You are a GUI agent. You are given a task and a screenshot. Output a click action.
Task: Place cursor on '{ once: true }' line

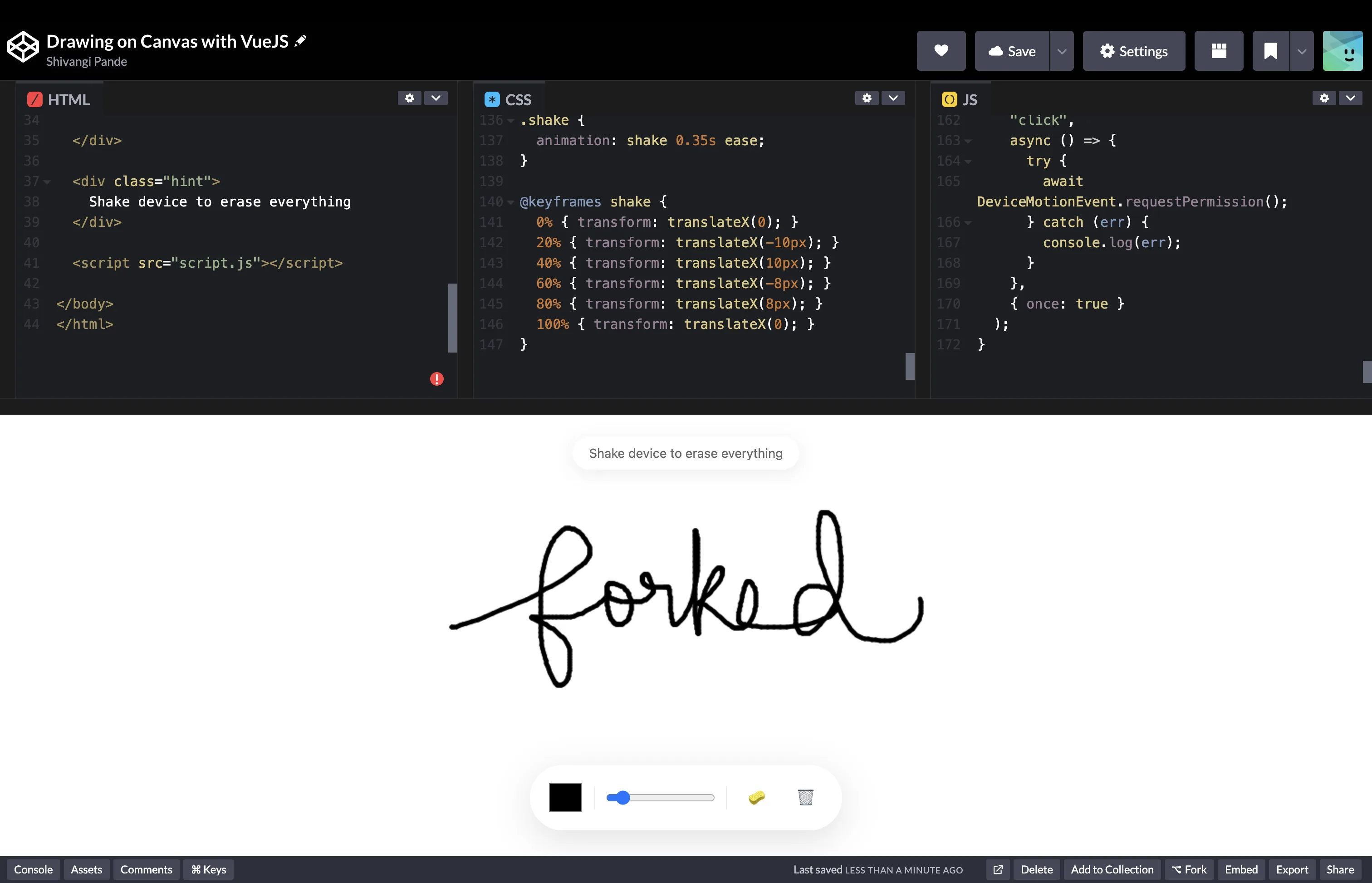pyautogui.click(x=1067, y=304)
